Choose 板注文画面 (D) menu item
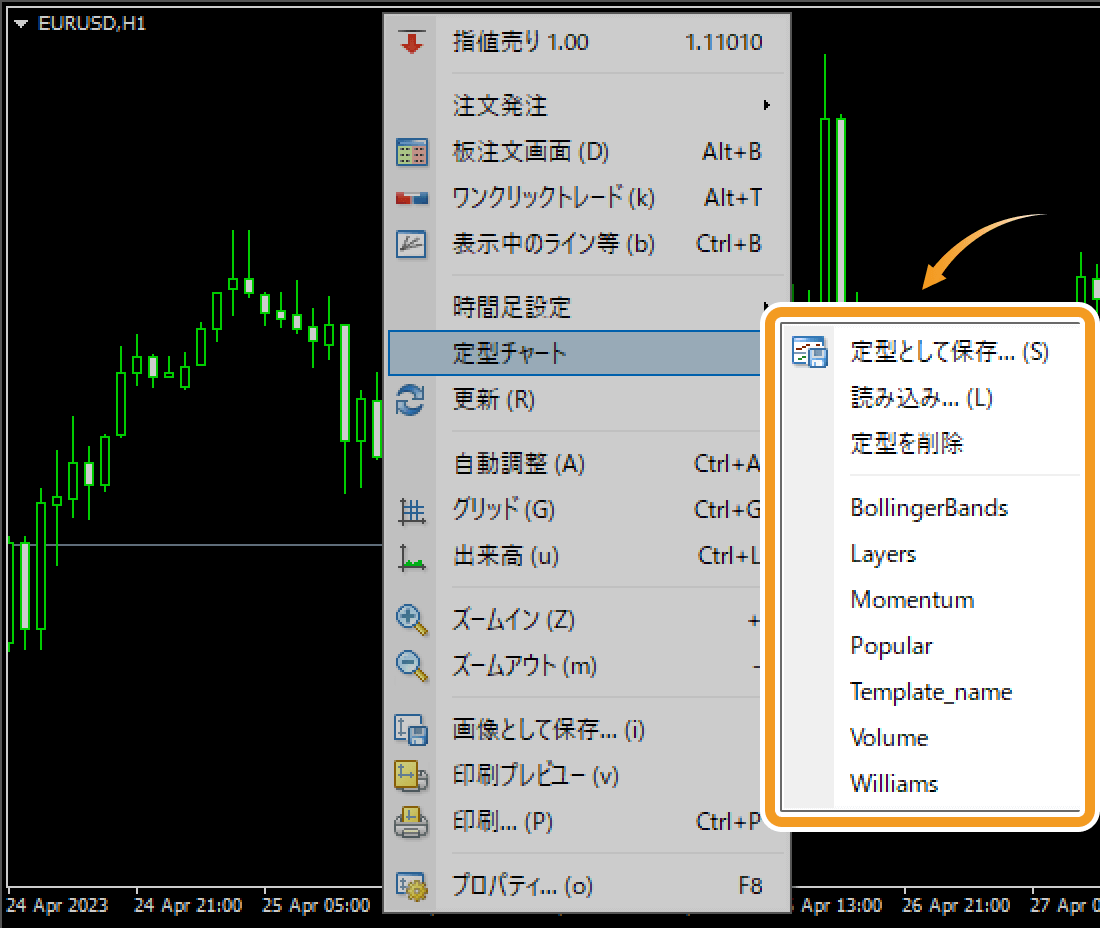The image size is (1100, 928). 588,152
